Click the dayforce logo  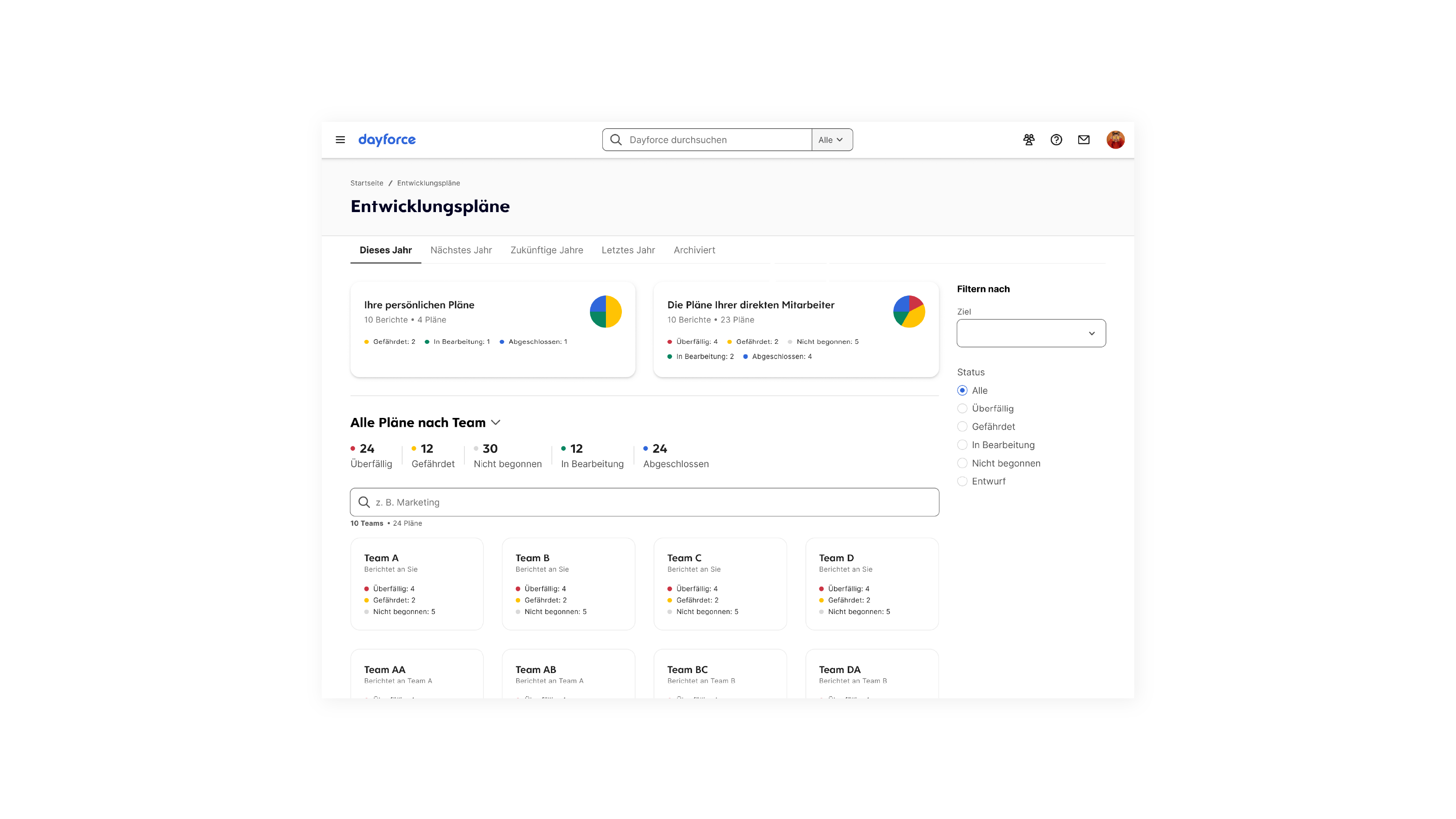click(x=387, y=139)
